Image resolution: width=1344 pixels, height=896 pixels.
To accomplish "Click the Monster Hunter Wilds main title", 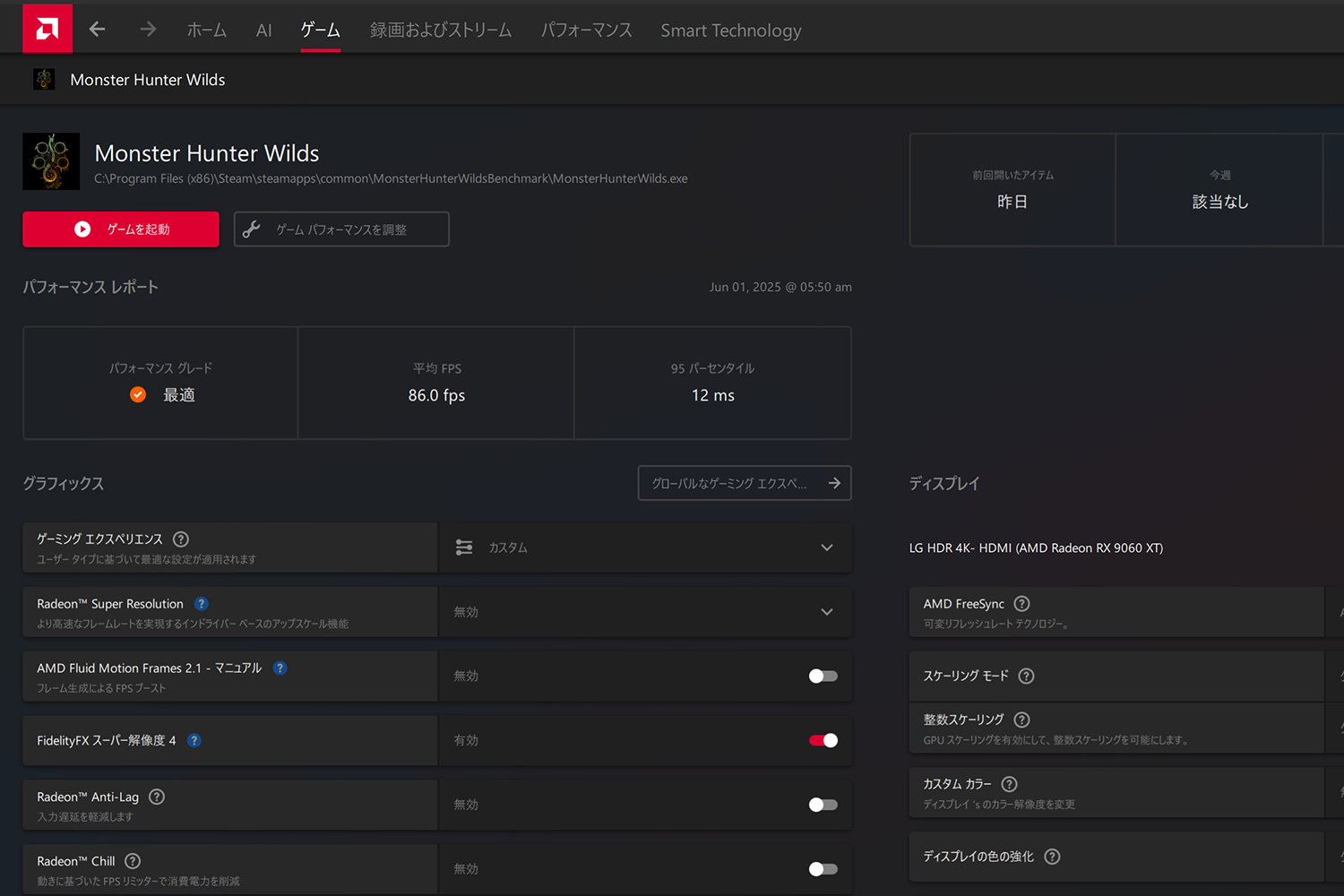I will coord(207,153).
